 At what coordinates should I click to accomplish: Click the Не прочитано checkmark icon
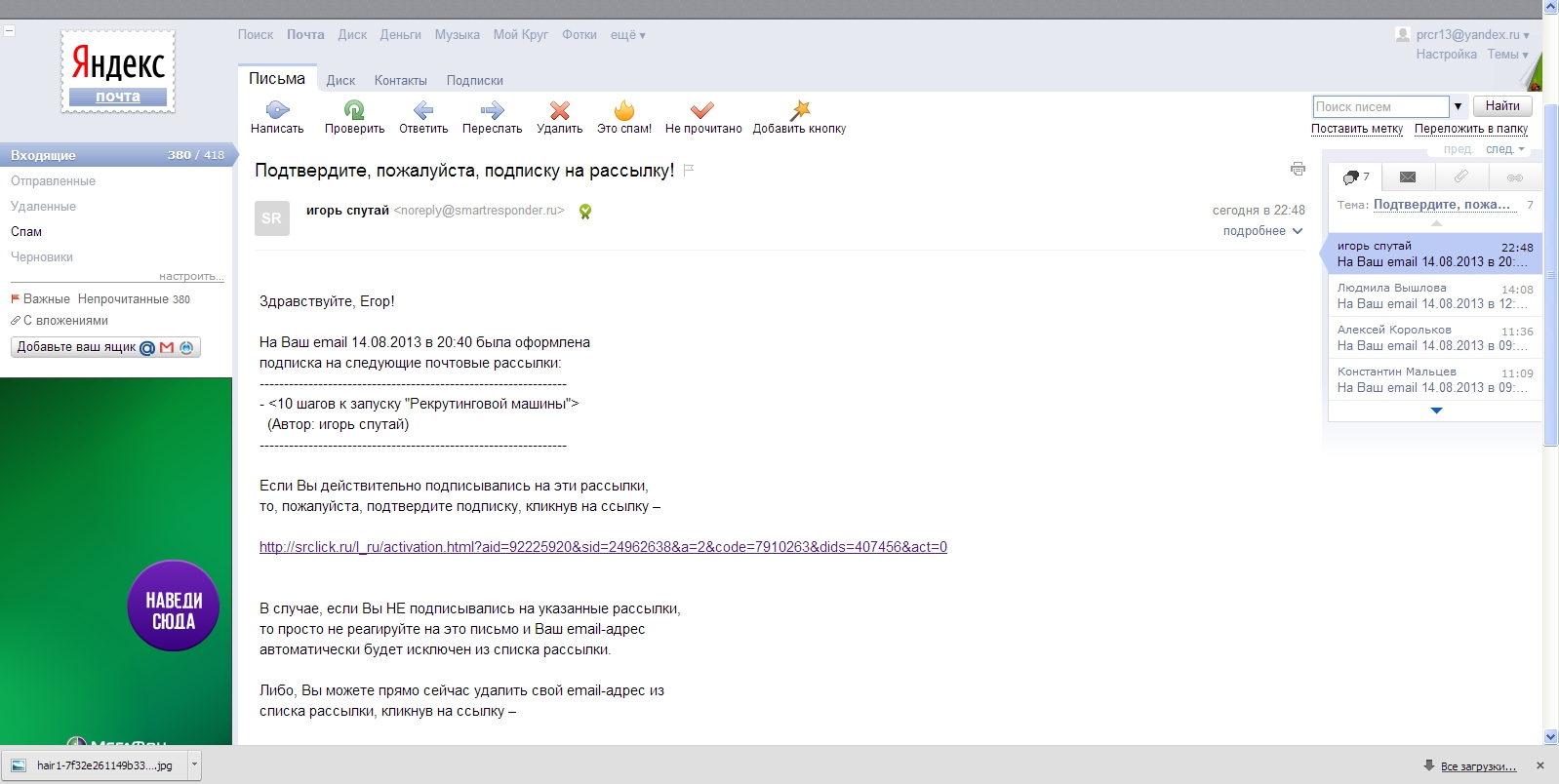(702, 110)
